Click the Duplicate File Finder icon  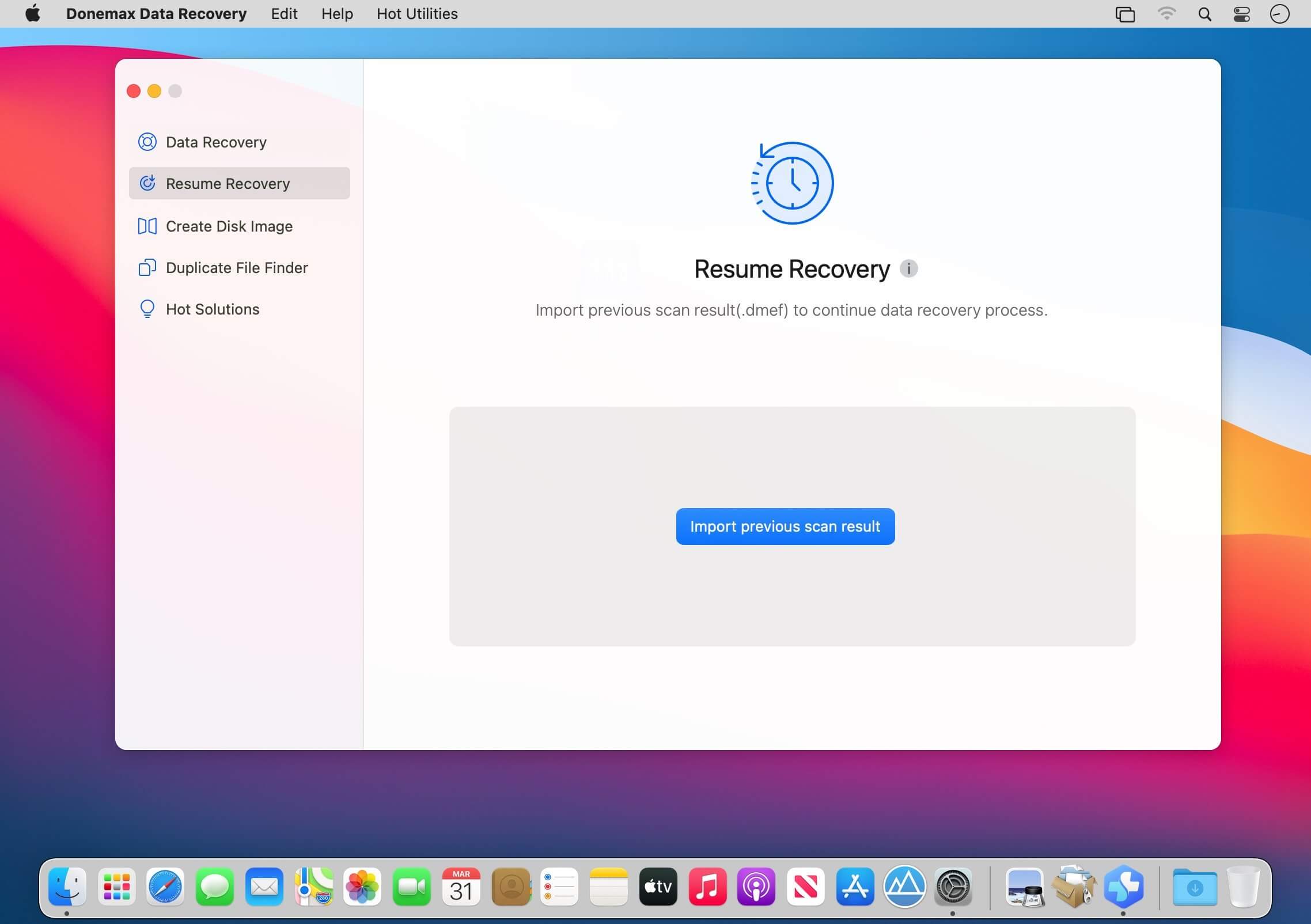click(x=147, y=268)
